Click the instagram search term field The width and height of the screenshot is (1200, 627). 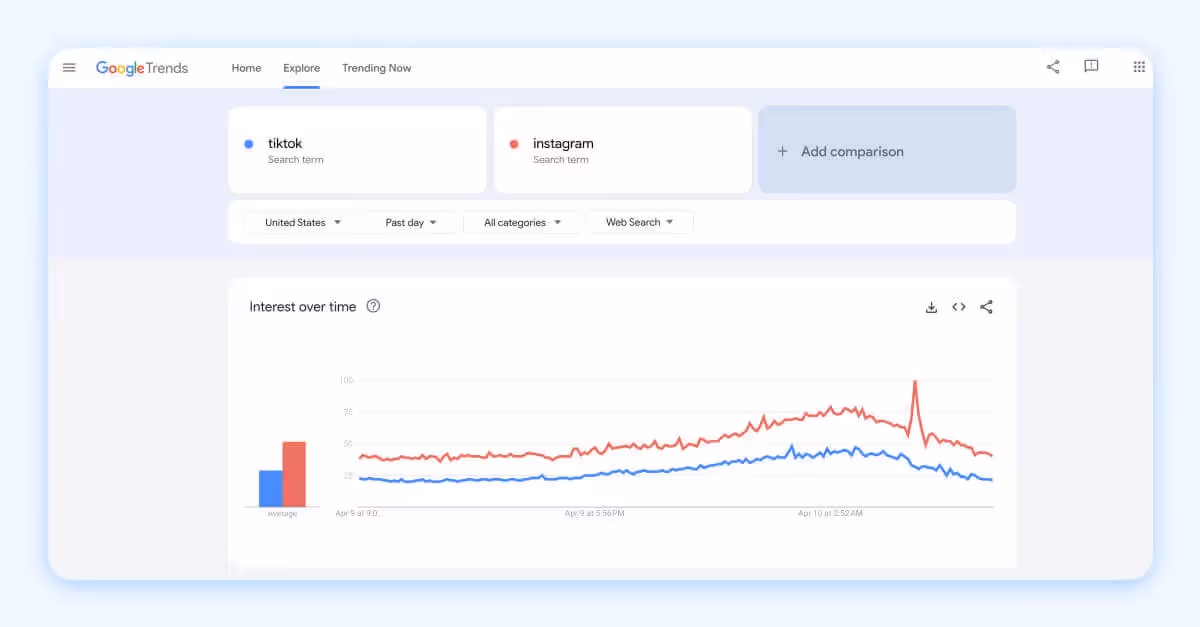tap(622, 150)
